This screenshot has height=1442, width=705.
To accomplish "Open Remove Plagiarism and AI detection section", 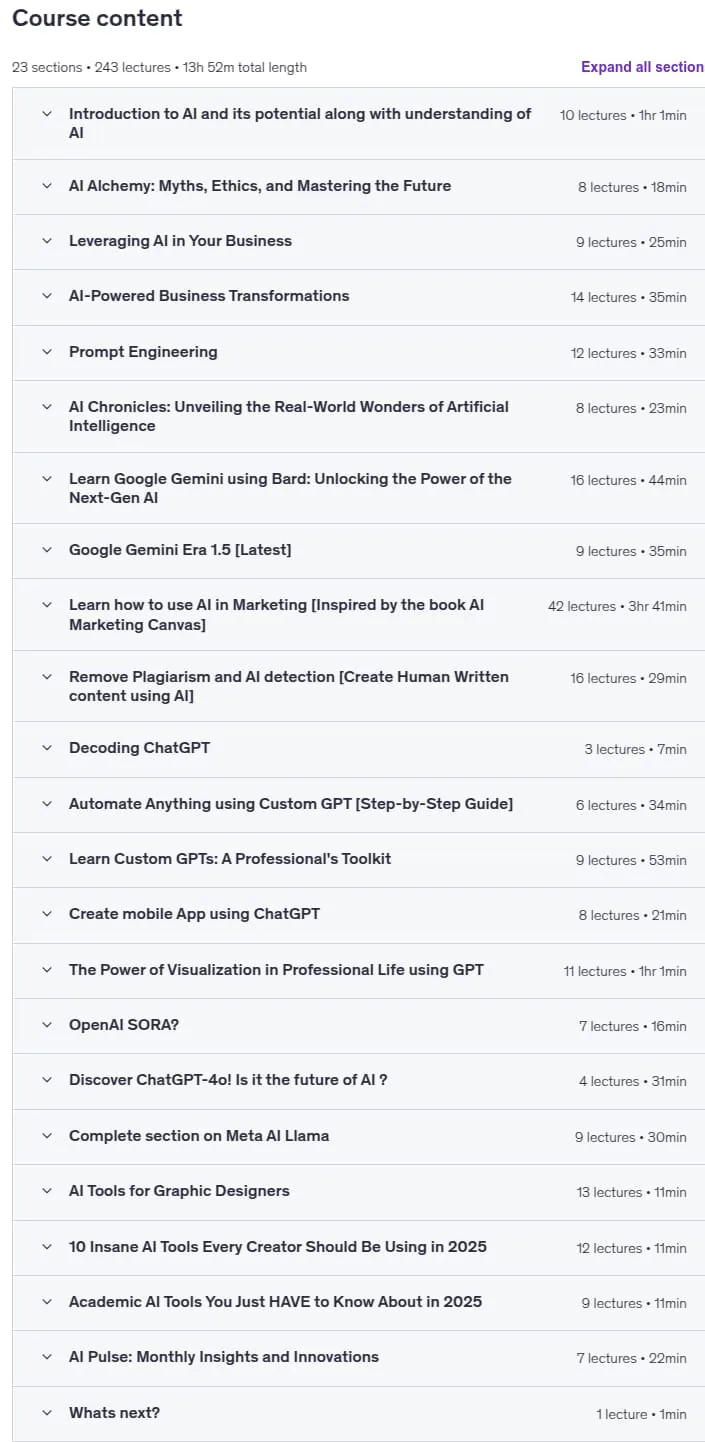I will click(289, 686).
